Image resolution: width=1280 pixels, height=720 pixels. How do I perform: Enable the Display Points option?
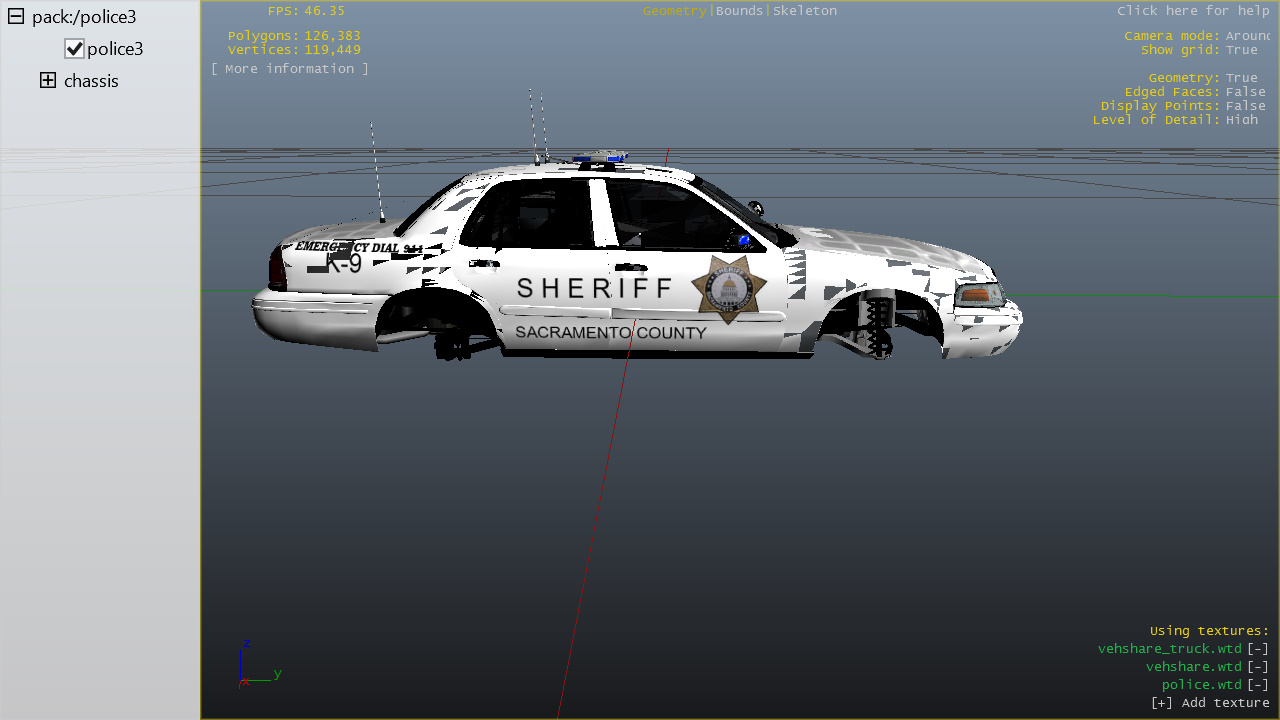tap(1245, 106)
